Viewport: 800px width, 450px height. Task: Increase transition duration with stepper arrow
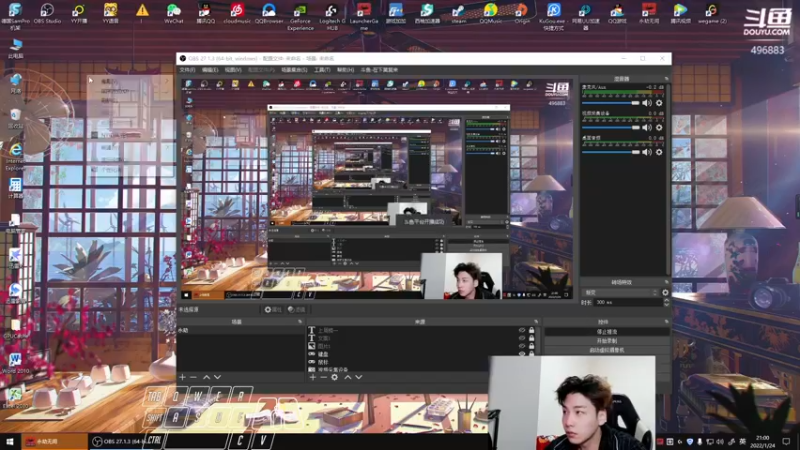[666, 300]
